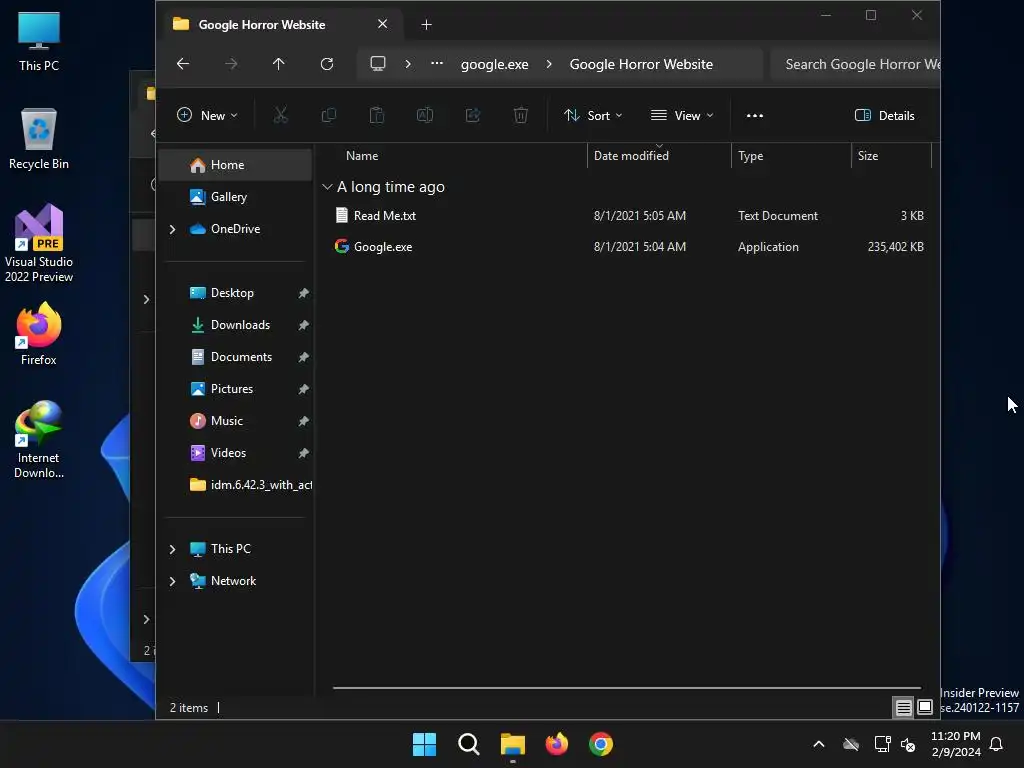Show hidden system tray icons
This screenshot has width=1024, height=768.
coord(818,744)
